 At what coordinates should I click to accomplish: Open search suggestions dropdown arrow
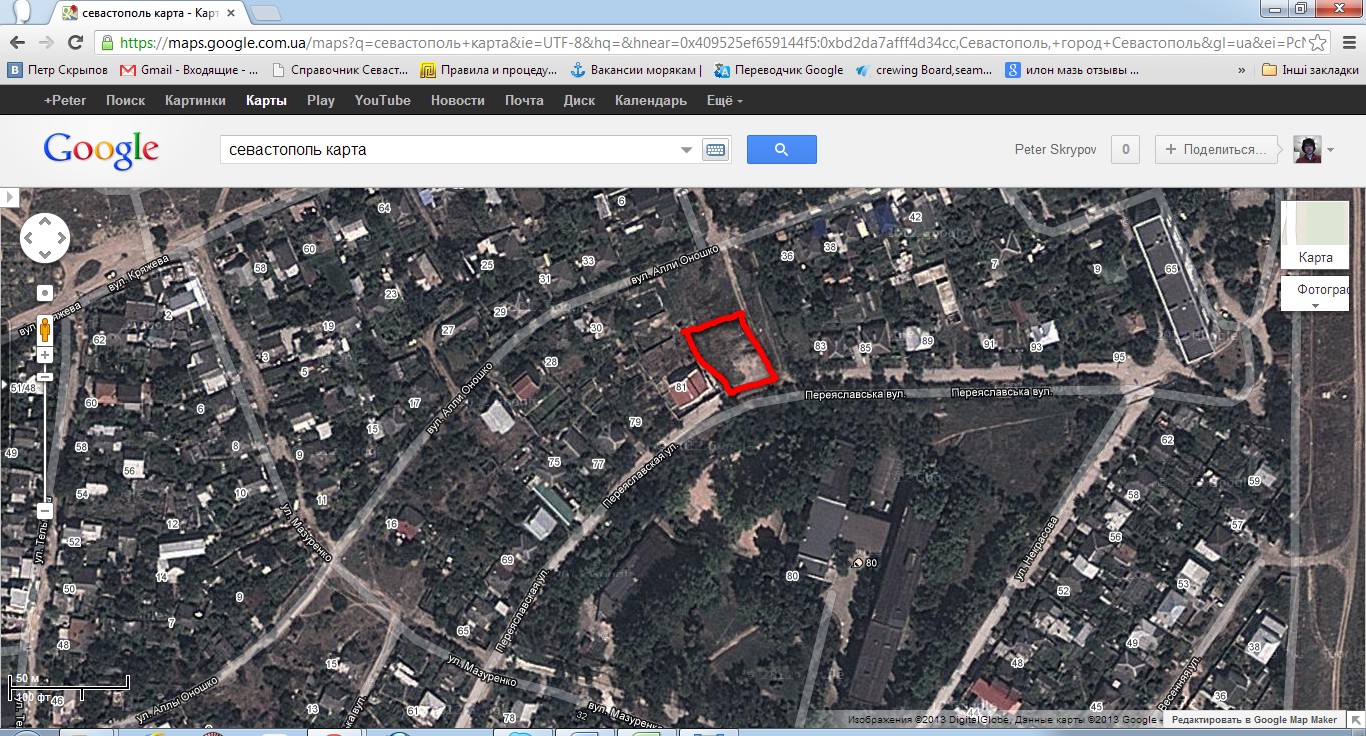coord(687,150)
